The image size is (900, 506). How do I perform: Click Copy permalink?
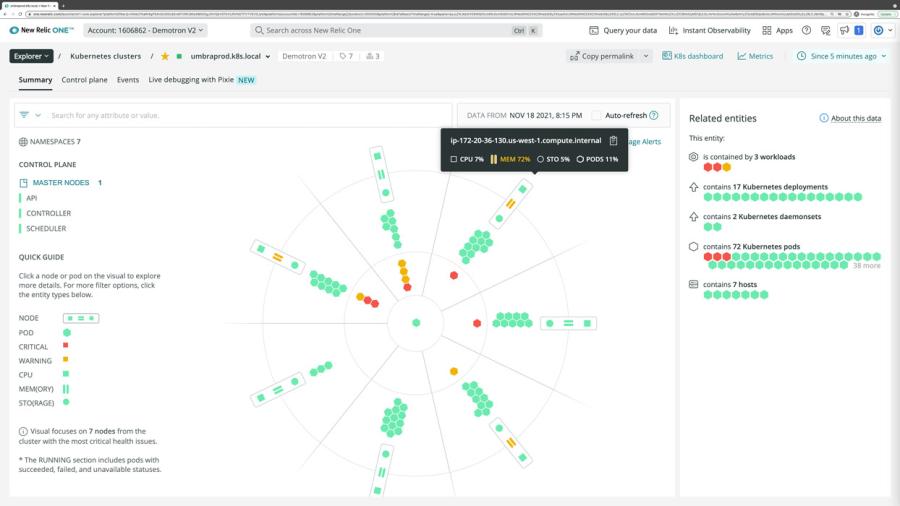tap(602, 56)
